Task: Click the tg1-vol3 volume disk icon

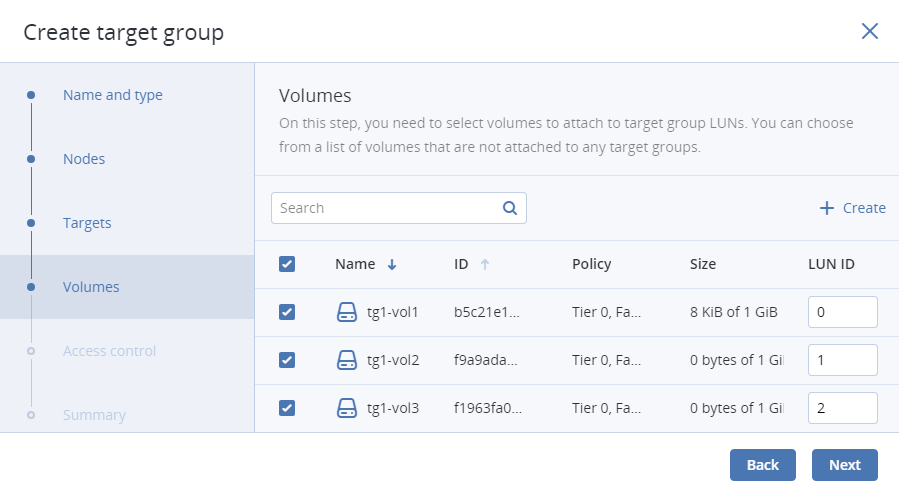Action: [x=346, y=408]
